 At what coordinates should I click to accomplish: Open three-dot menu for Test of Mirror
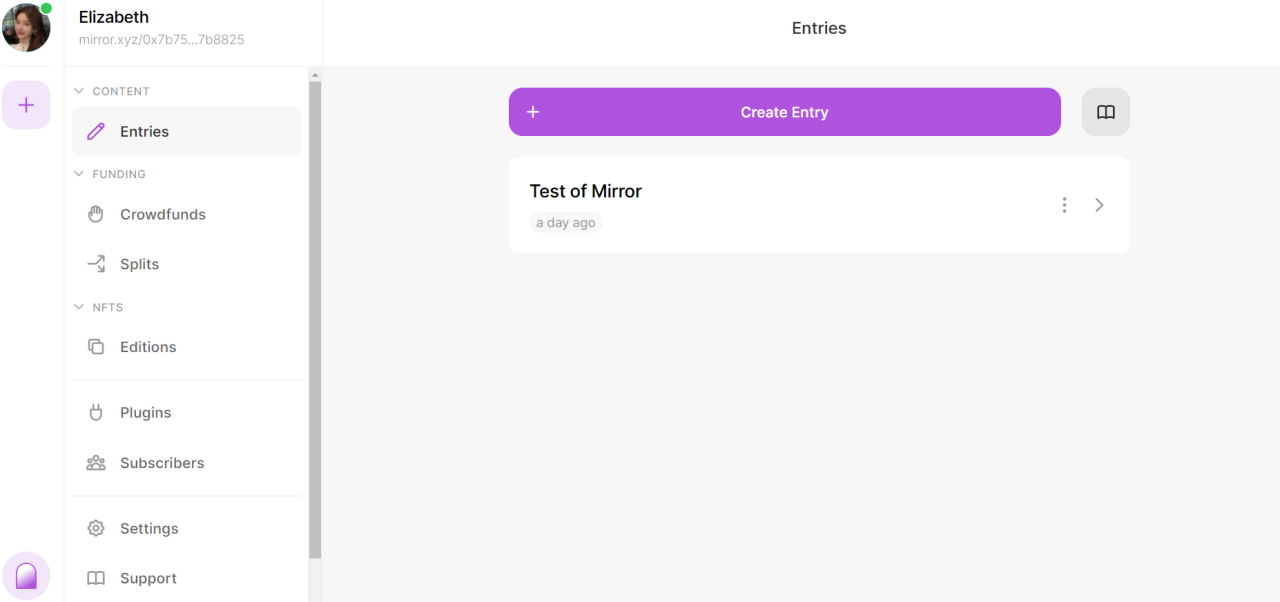pos(1064,205)
